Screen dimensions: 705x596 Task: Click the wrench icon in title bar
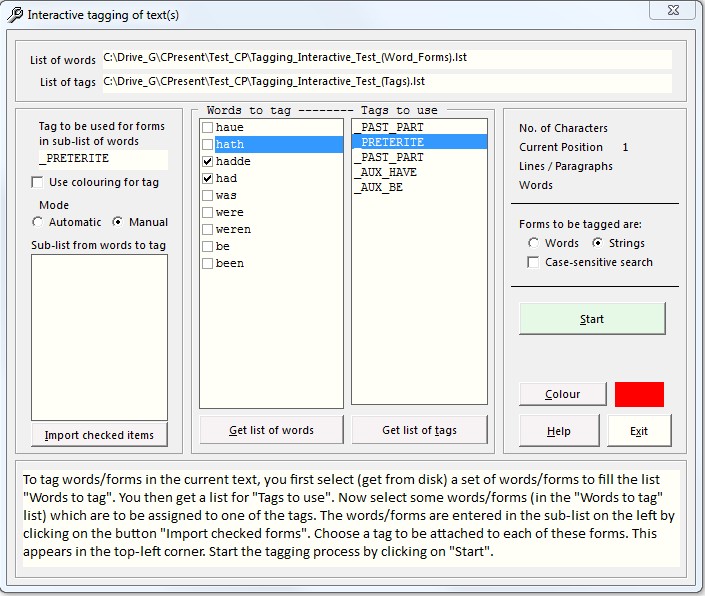pos(15,15)
